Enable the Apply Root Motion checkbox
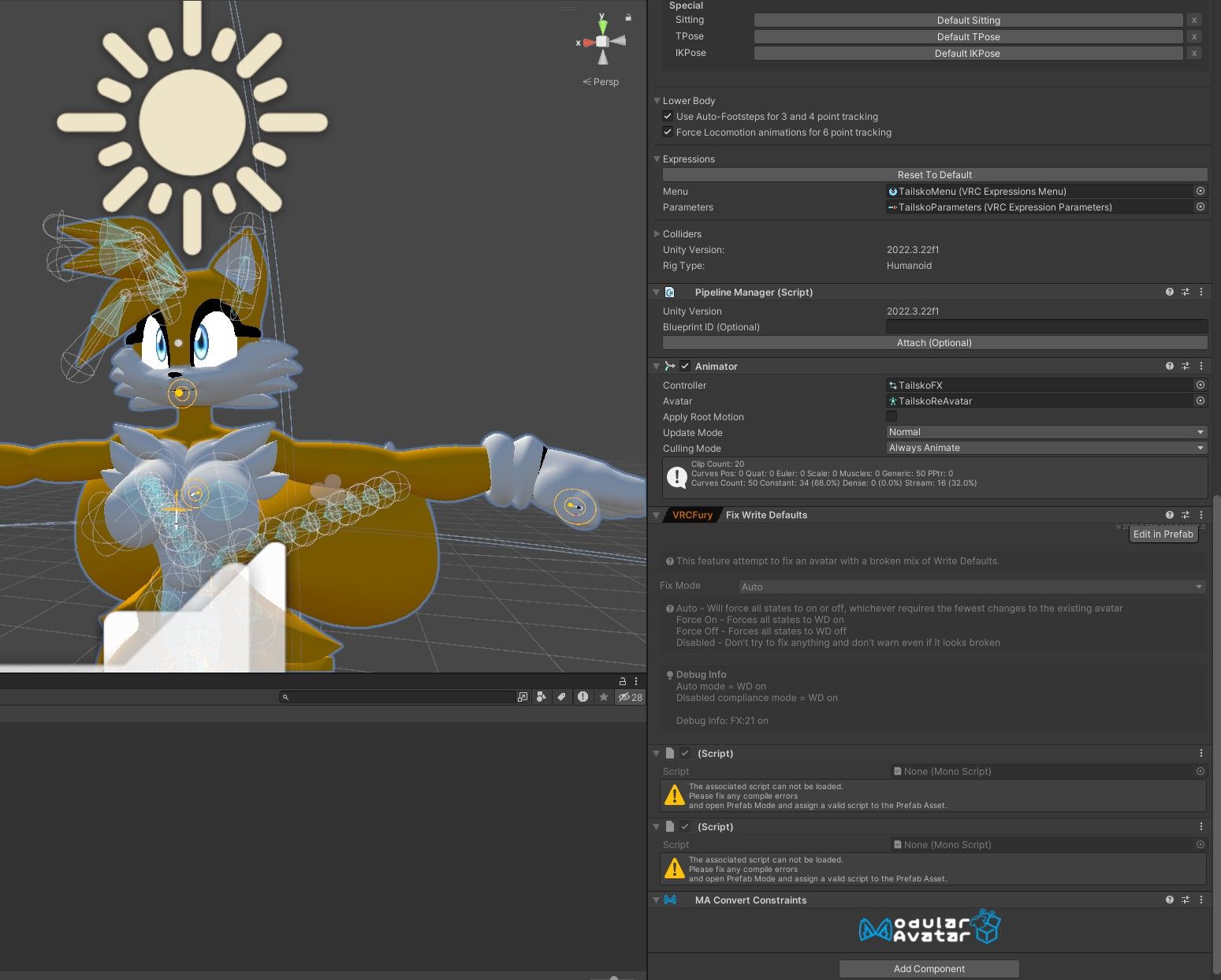The height and width of the screenshot is (980, 1221). (x=892, y=416)
